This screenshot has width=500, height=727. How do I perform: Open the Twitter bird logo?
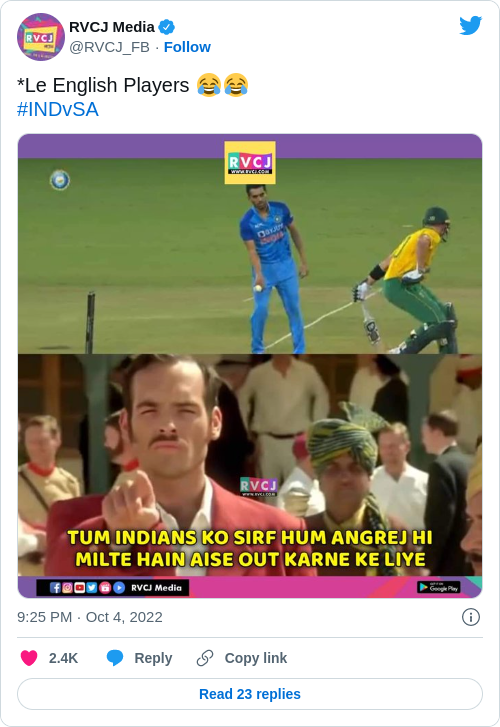470,26
